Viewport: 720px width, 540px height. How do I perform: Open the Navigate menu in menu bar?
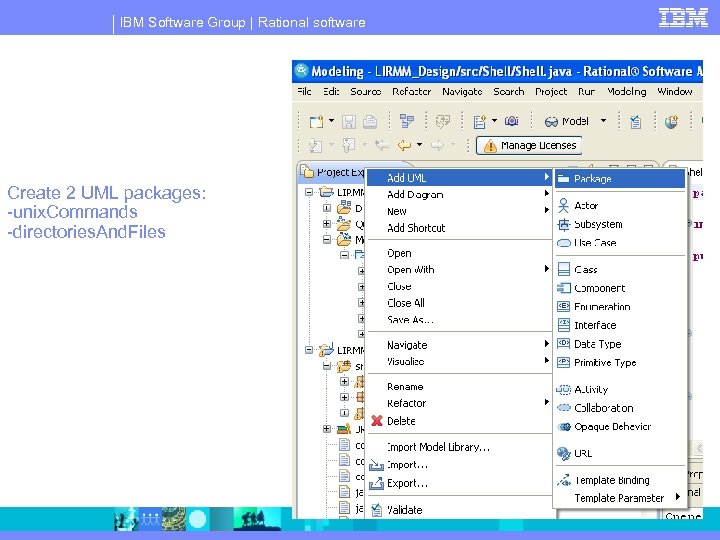[462, 91]
